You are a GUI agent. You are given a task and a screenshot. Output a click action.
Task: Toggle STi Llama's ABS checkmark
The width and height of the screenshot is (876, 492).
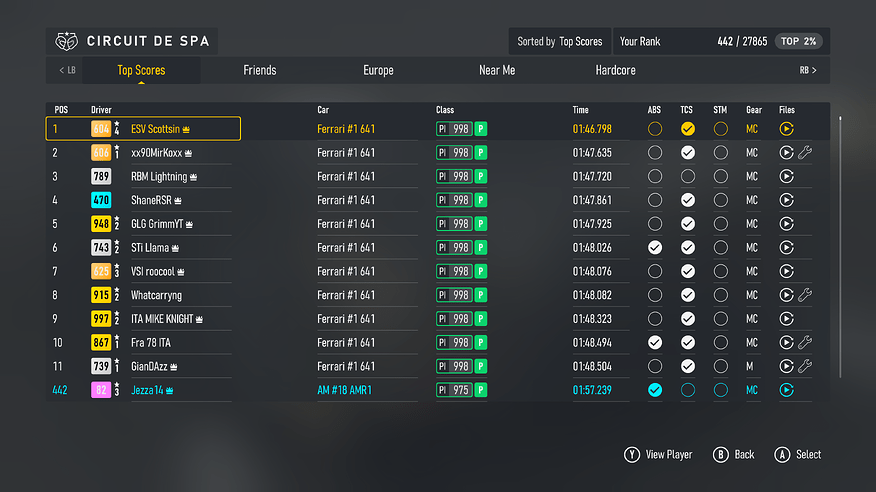tap(655, 247)
